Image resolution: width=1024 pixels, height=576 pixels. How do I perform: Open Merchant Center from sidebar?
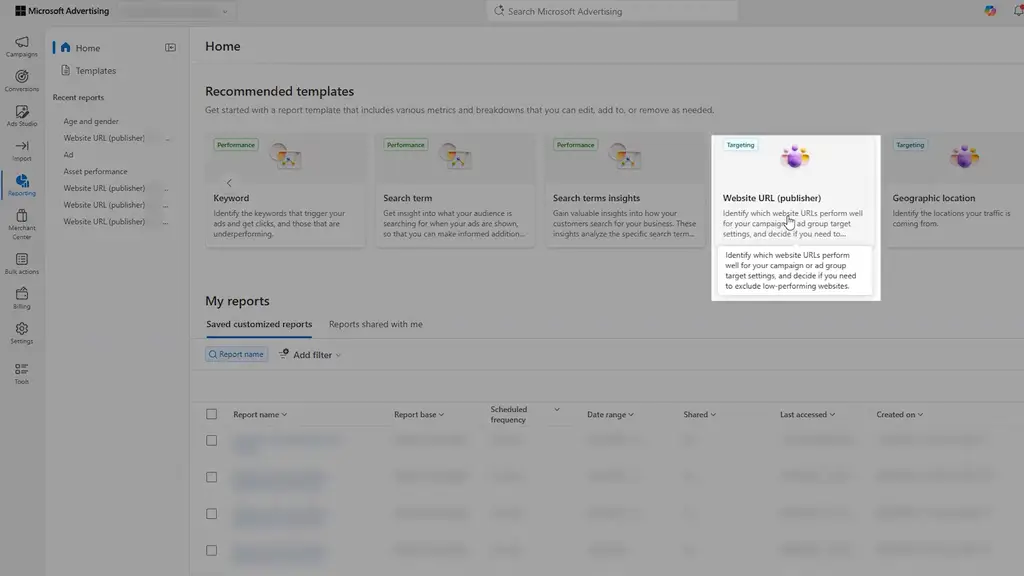22,224
